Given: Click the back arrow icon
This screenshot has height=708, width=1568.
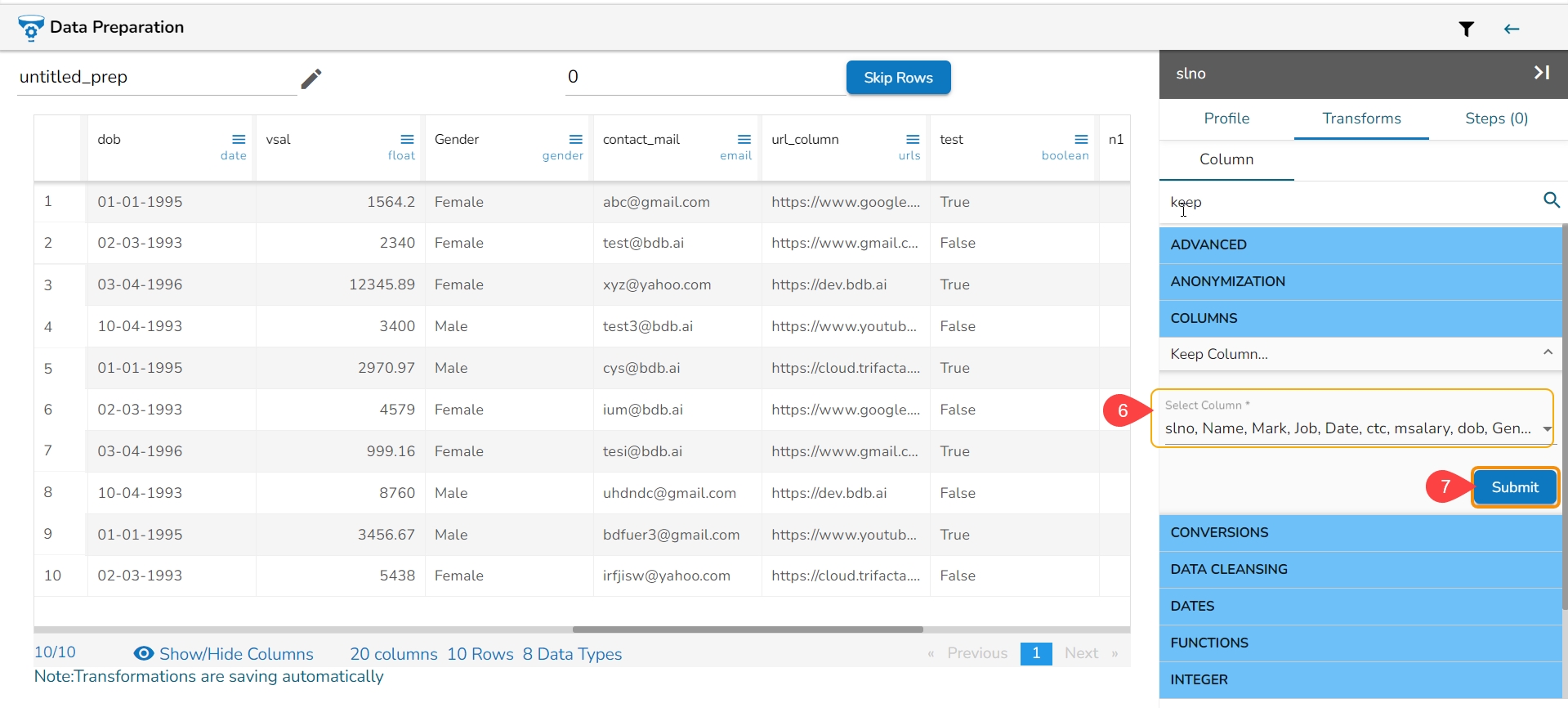Looking at the screenshot, I should point(1511,29).
